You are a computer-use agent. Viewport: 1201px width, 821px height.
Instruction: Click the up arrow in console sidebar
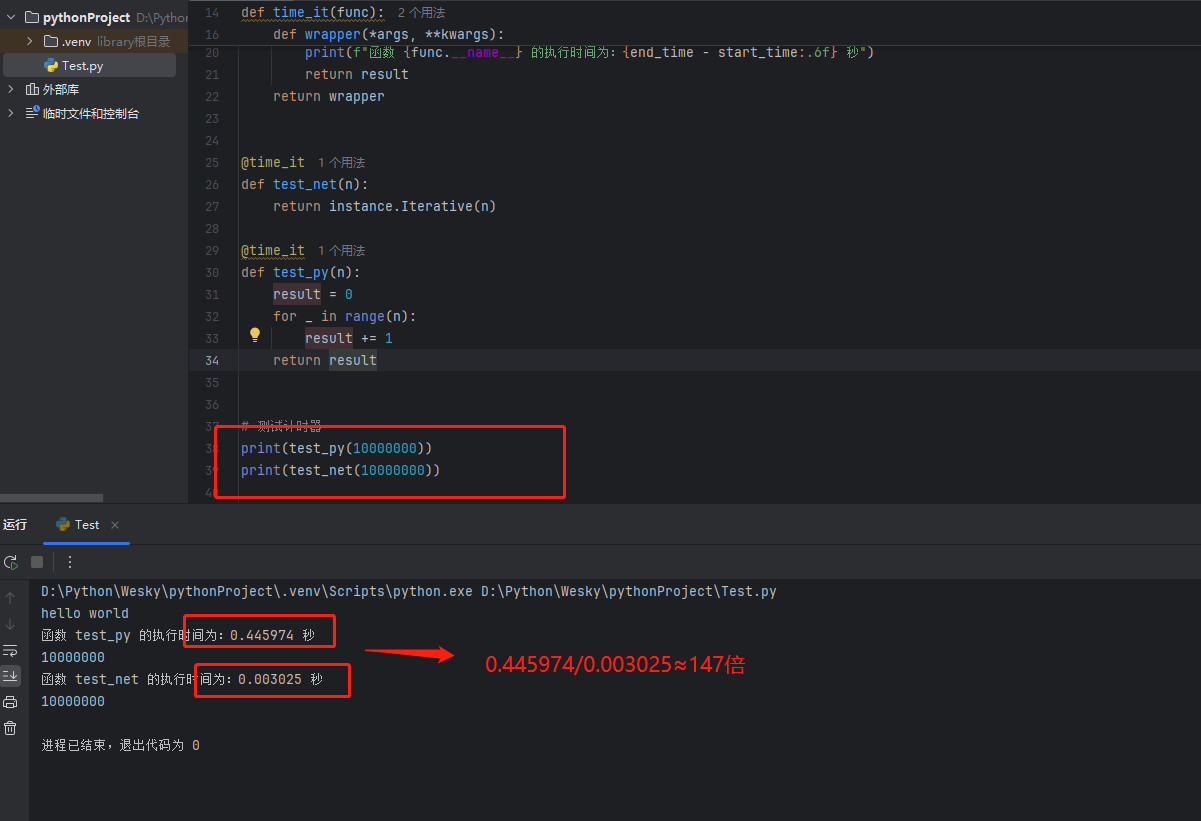(11, 598)
